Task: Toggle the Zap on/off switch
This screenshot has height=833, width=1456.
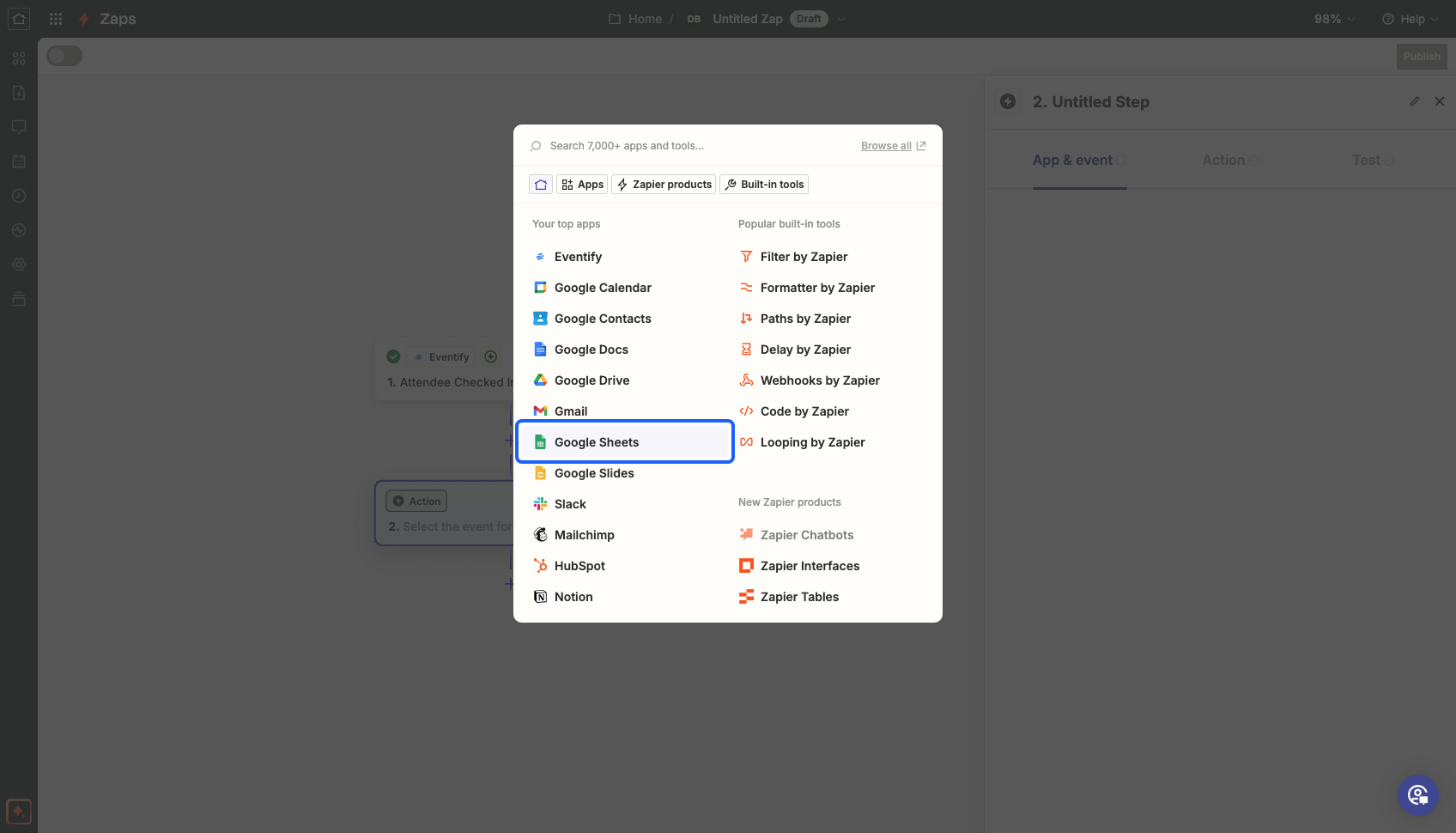Action: (64, 56)
